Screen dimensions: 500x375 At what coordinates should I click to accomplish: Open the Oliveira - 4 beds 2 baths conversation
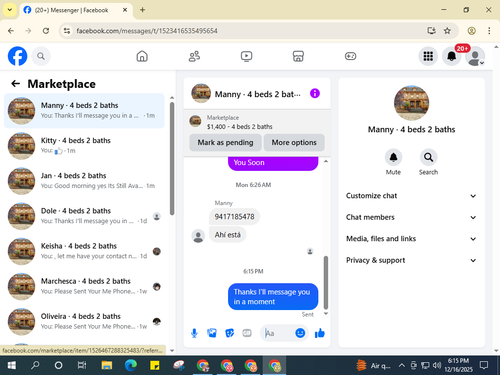coord(84,322)
